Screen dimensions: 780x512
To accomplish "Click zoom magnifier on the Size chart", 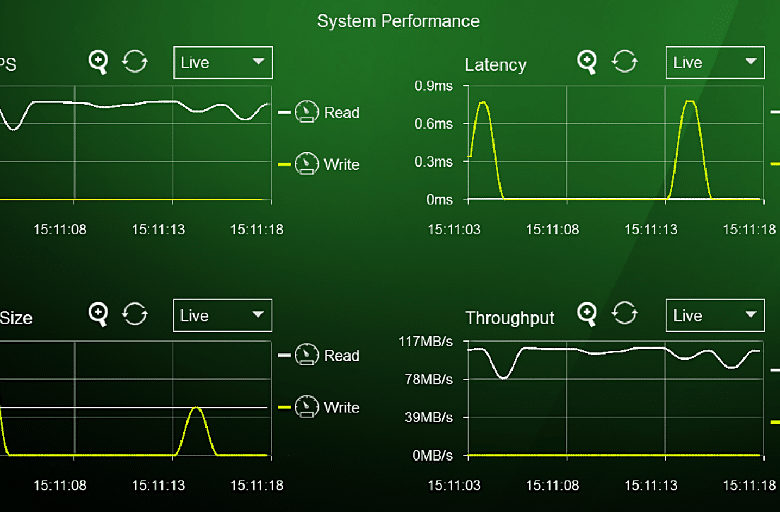I will coord(98,314).
